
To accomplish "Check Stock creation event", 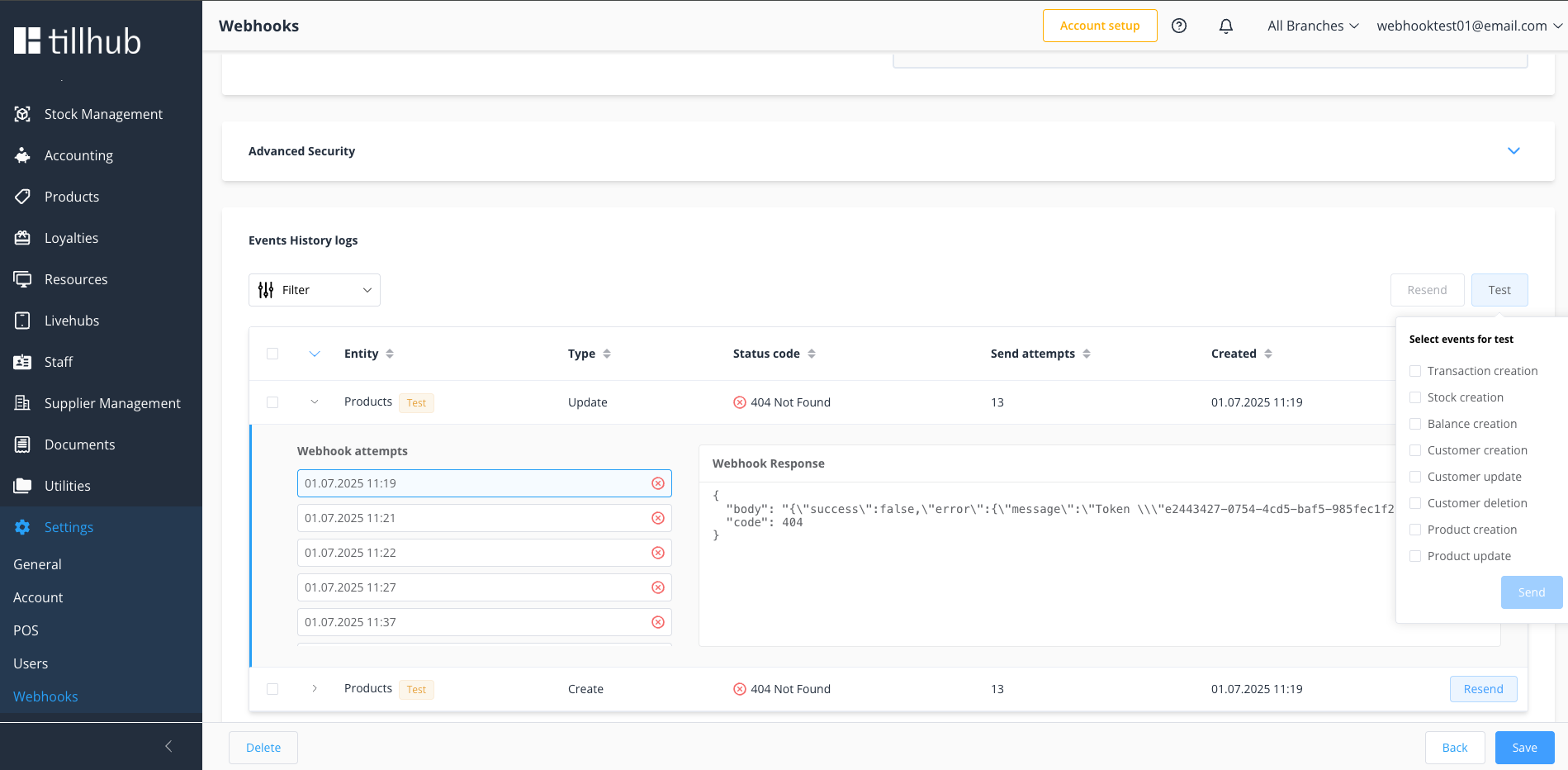I will tap(1415, 397).
